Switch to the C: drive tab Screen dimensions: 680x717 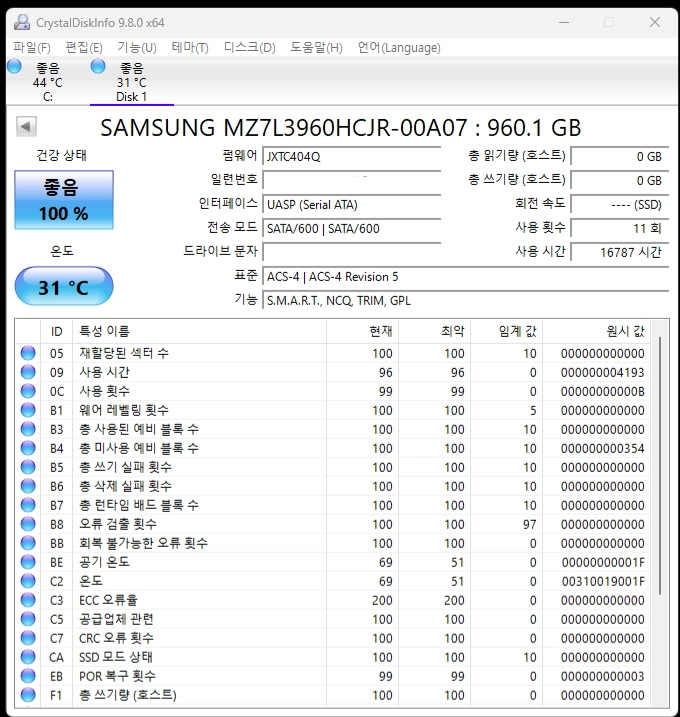tap(48, 82)
